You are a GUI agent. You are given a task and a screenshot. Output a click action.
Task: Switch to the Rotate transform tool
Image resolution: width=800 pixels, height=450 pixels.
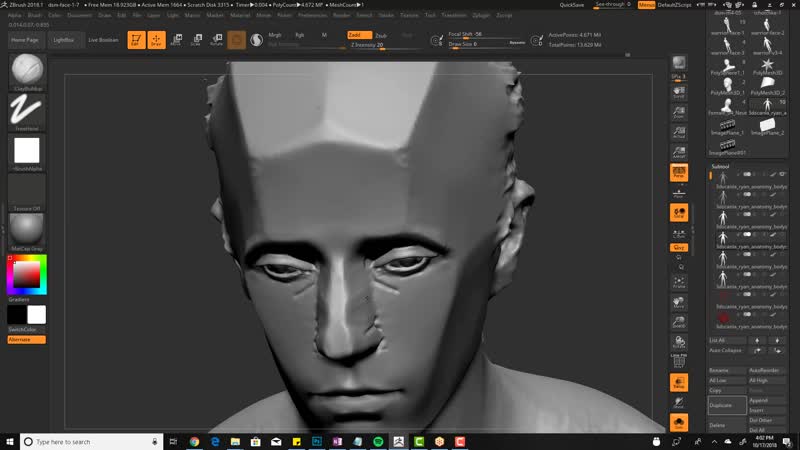pos(216,40)
